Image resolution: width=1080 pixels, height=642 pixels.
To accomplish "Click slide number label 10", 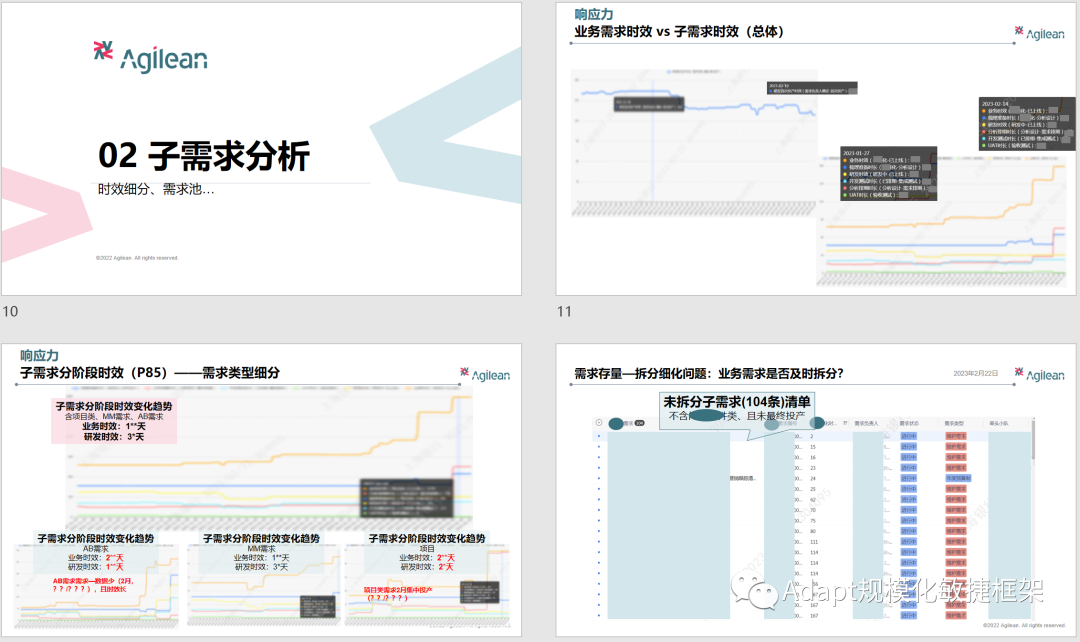I will (x=10, y=311).
